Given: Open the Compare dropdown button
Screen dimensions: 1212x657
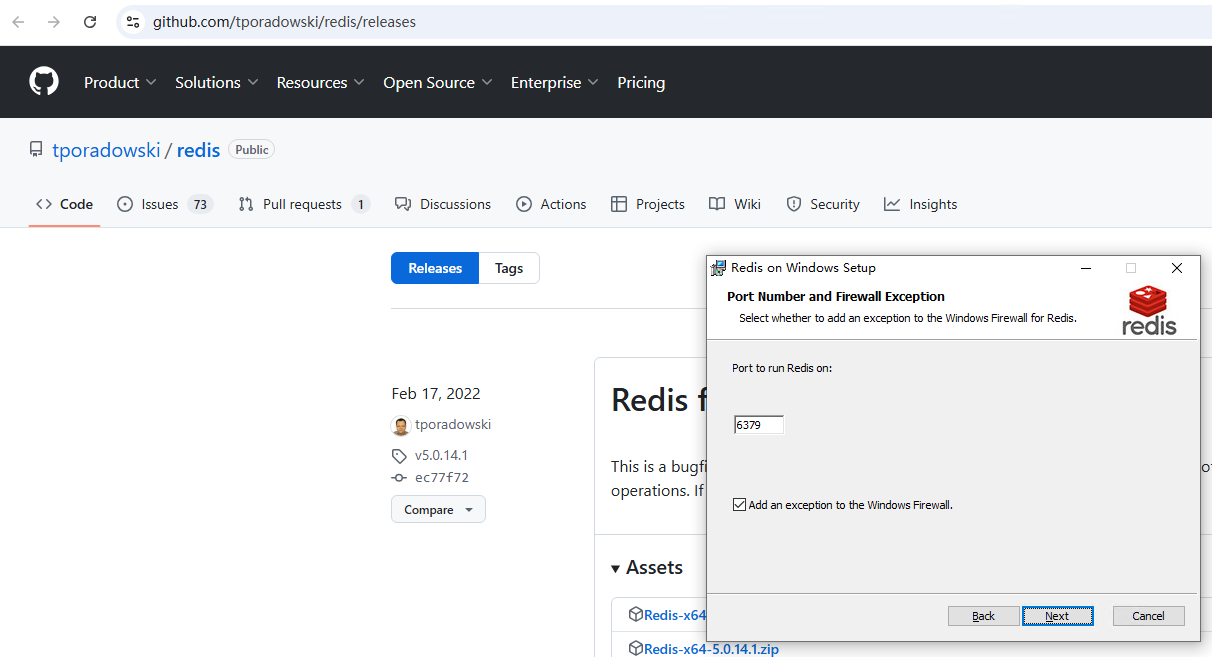Looking at the screenshot, I should (438, 509).
